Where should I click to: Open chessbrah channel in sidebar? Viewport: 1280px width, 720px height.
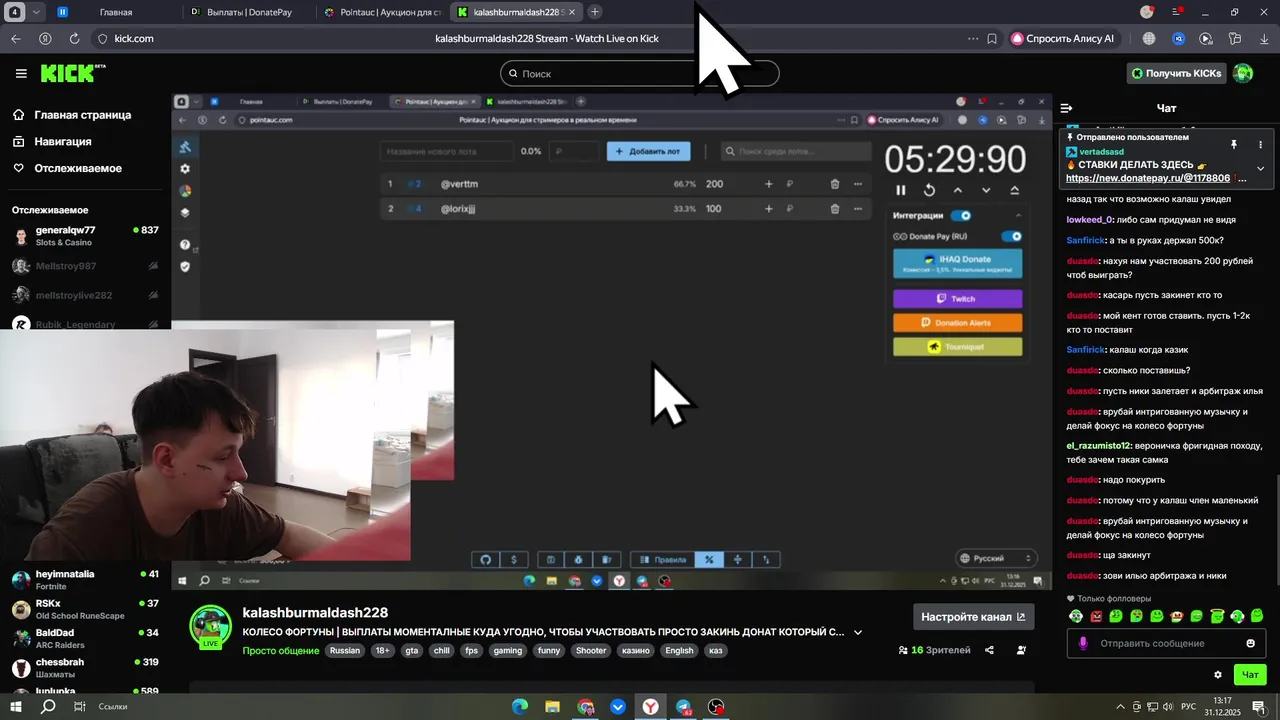click(x=84, y=668)
